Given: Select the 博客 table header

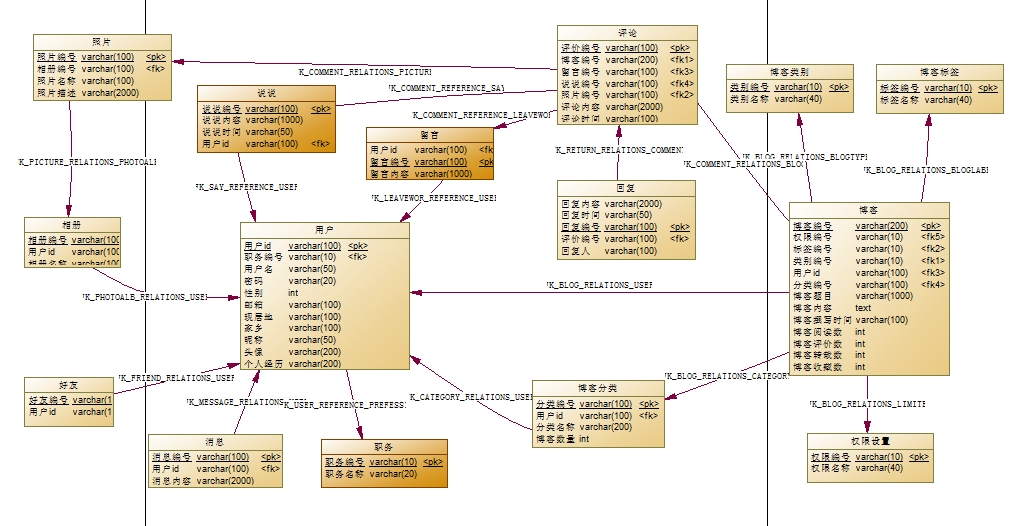Looking at the screenshot, I should 868,210.
